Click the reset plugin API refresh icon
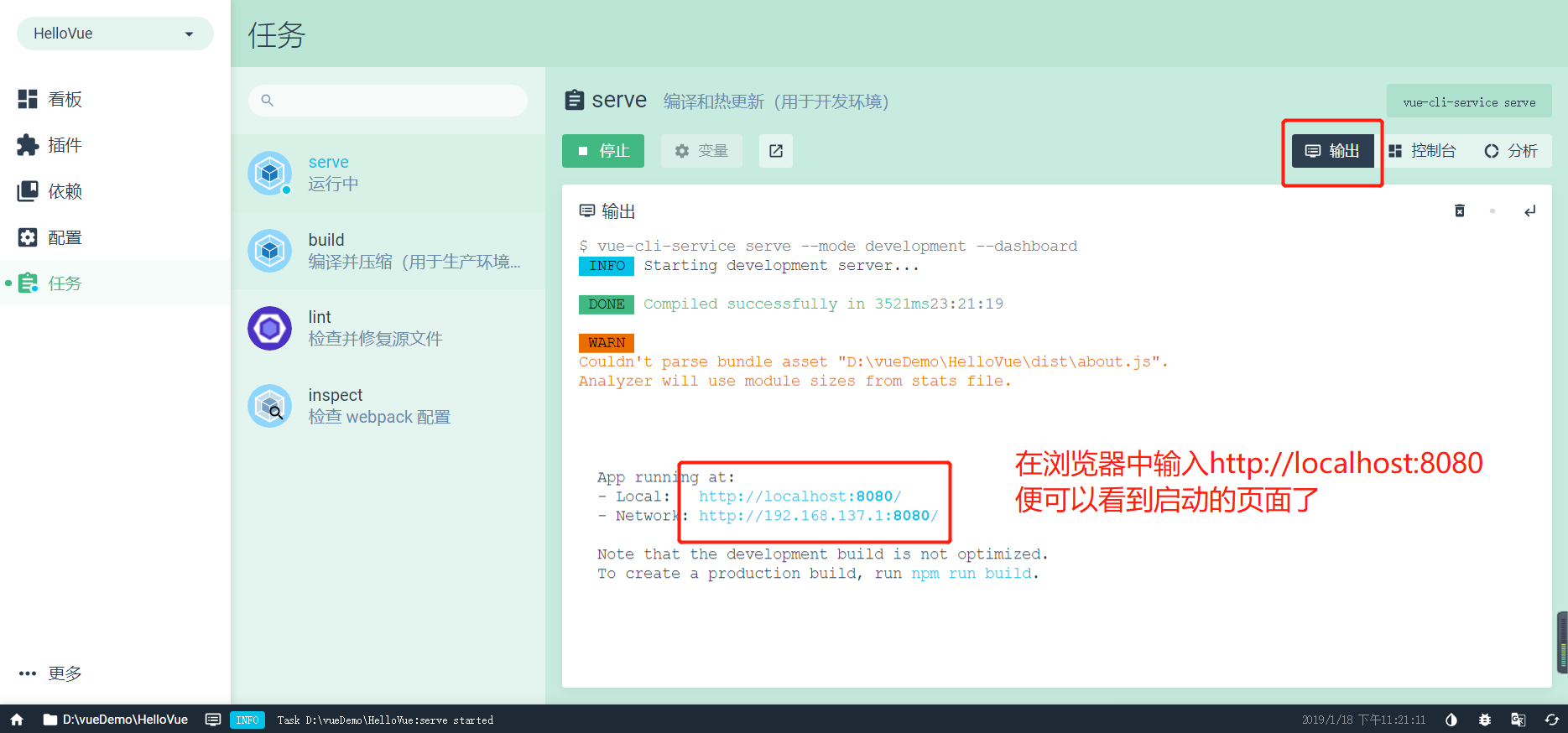Viewport: 1568px width, 733px height. click(x=1551, y=720)
